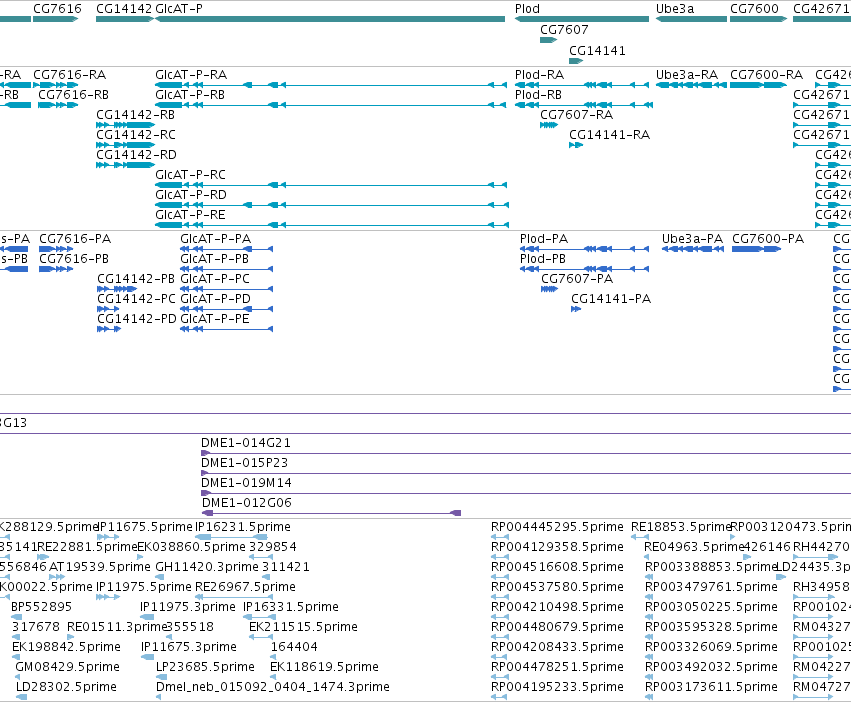Select the DME1-014G21 clone
The width and height of the screenshot is (851, 702).
click(x=526, y=453)
